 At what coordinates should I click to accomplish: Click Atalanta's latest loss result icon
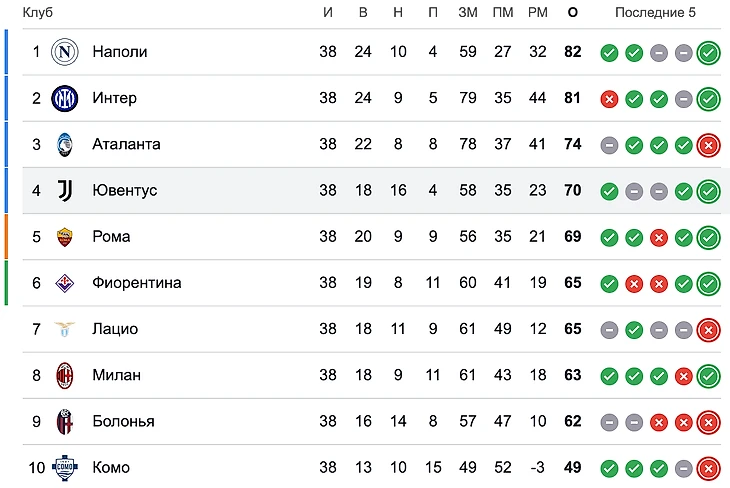pyautogui.click(x=709, y=144)
